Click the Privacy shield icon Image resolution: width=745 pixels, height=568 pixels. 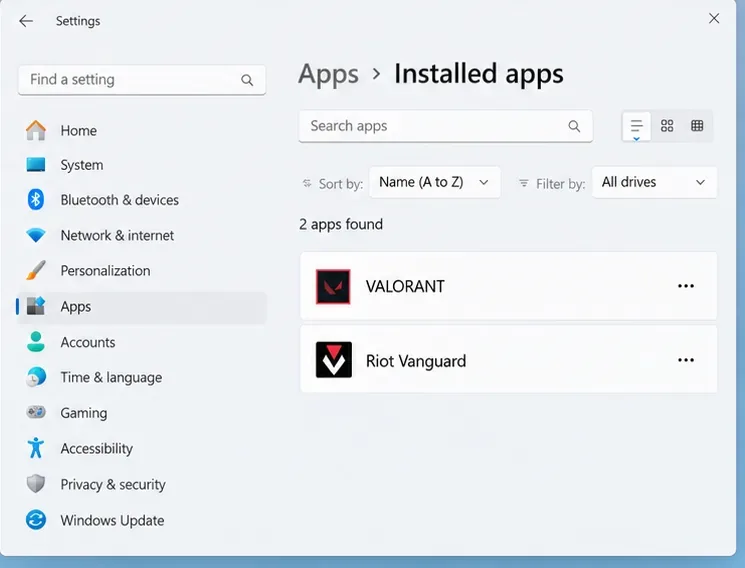36,484
